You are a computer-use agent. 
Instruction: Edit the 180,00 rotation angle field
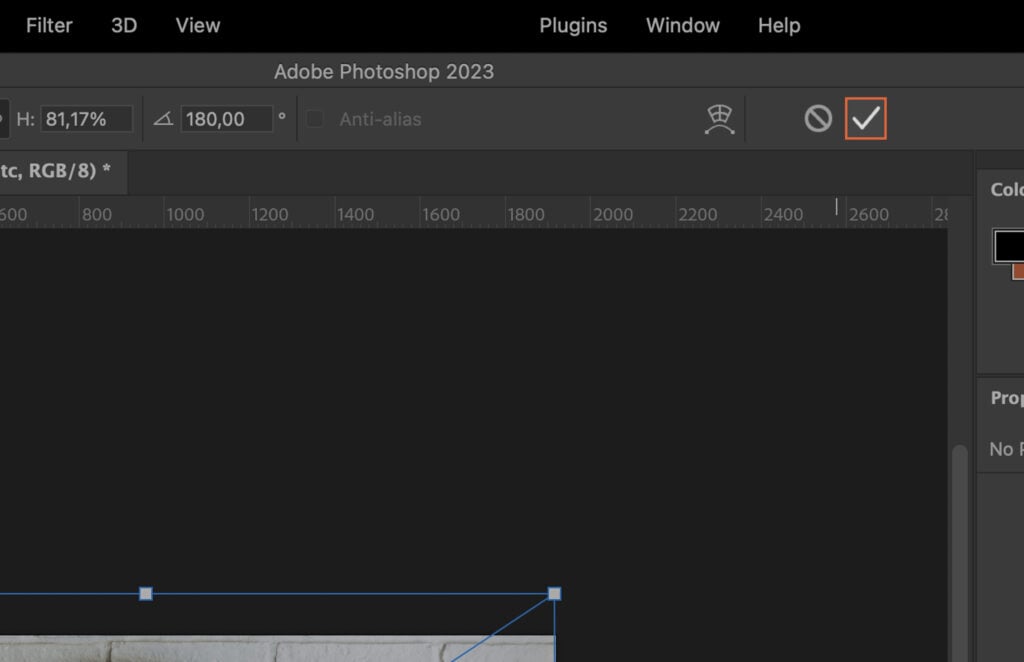tap(227, 118)
